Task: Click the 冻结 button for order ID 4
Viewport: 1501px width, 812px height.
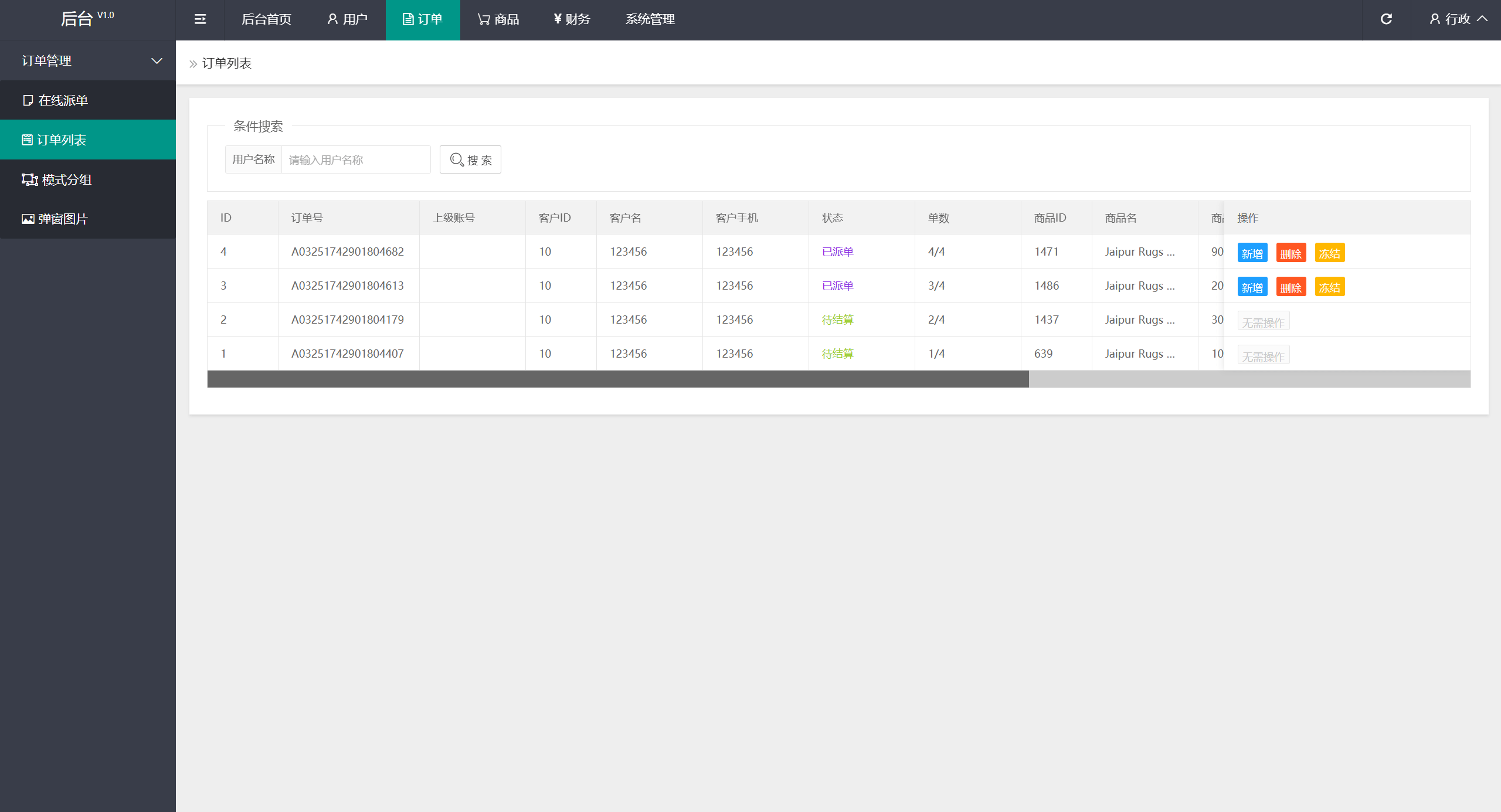Action: tap(1330, 253)
